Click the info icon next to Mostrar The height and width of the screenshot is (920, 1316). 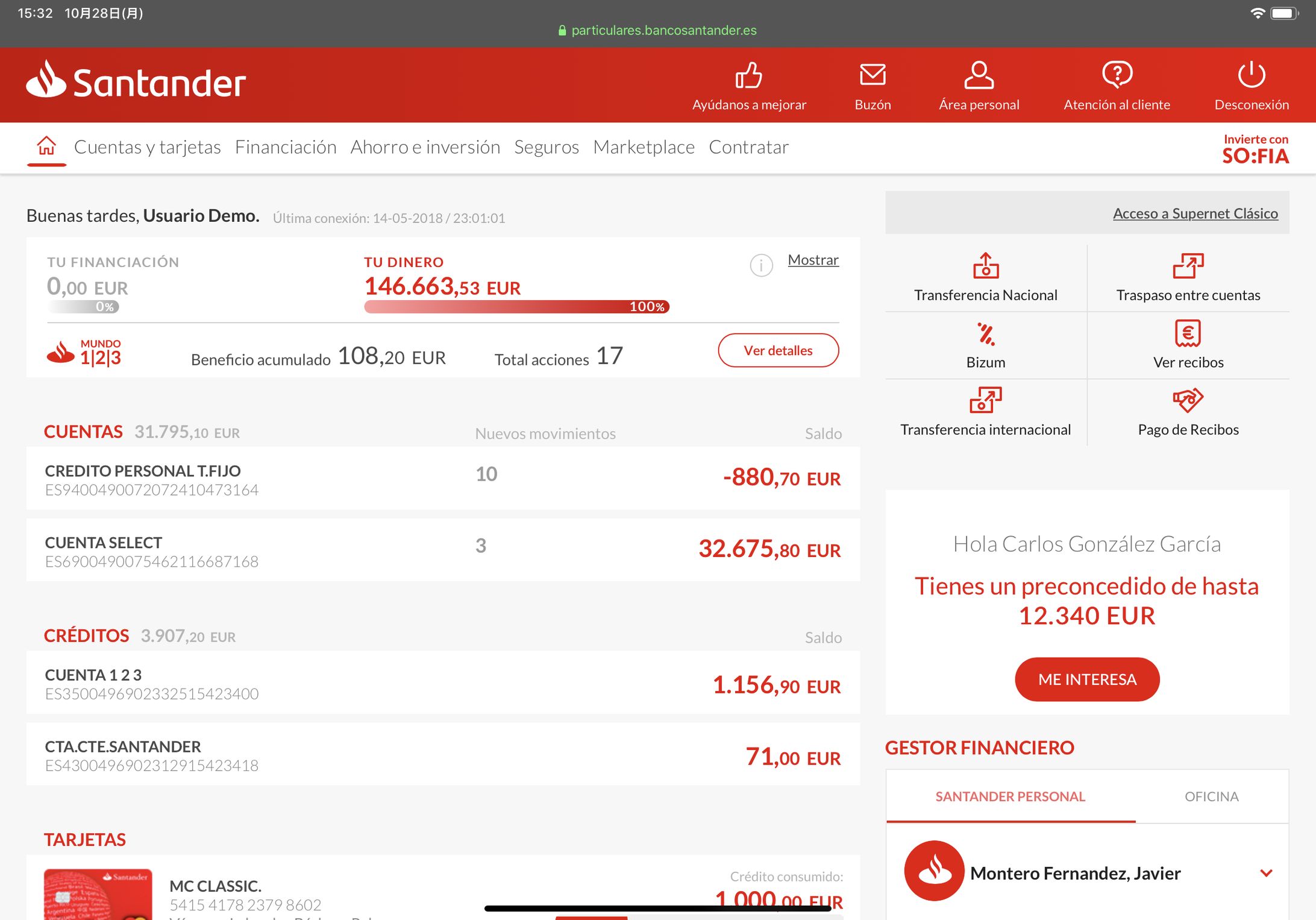pyautogui.click(x=761, y=265)
